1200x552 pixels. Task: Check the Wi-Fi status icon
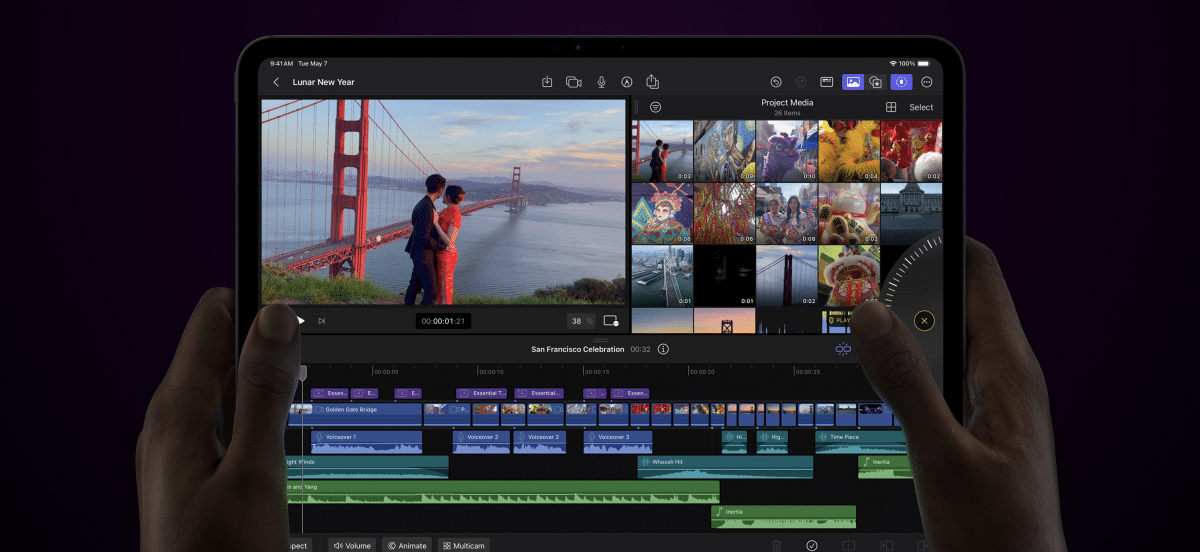point(893,63)
